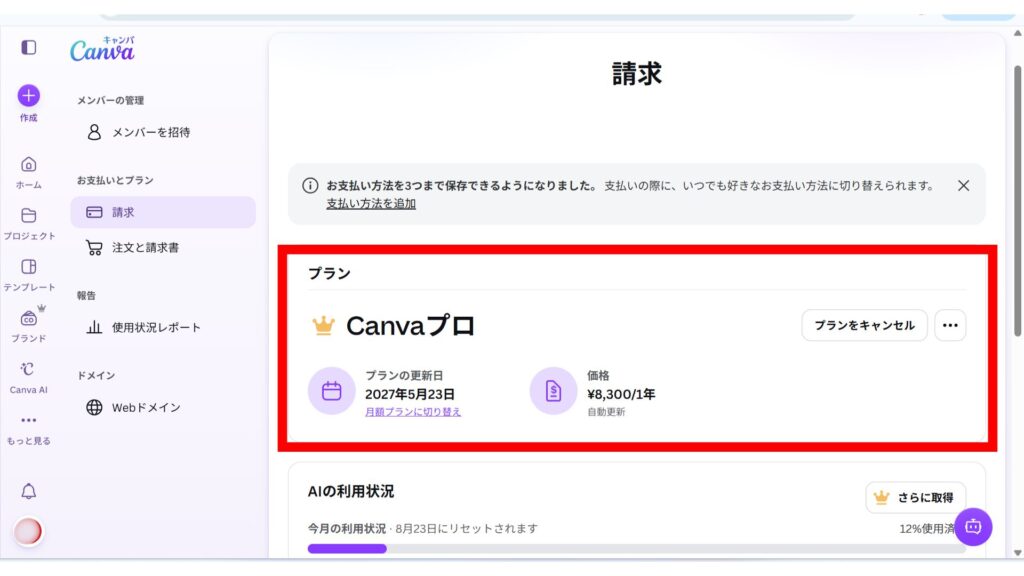
Task: Open notifications bell icon
Action: [28, 491]
